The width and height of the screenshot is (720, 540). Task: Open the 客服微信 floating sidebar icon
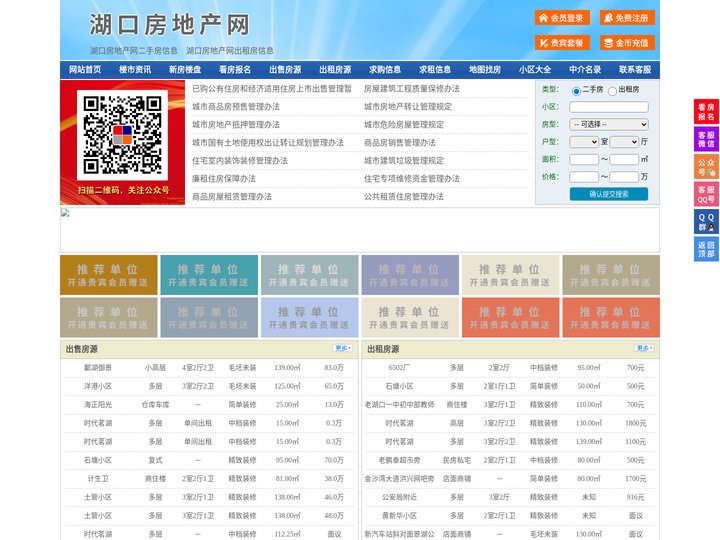click(706, 139)
